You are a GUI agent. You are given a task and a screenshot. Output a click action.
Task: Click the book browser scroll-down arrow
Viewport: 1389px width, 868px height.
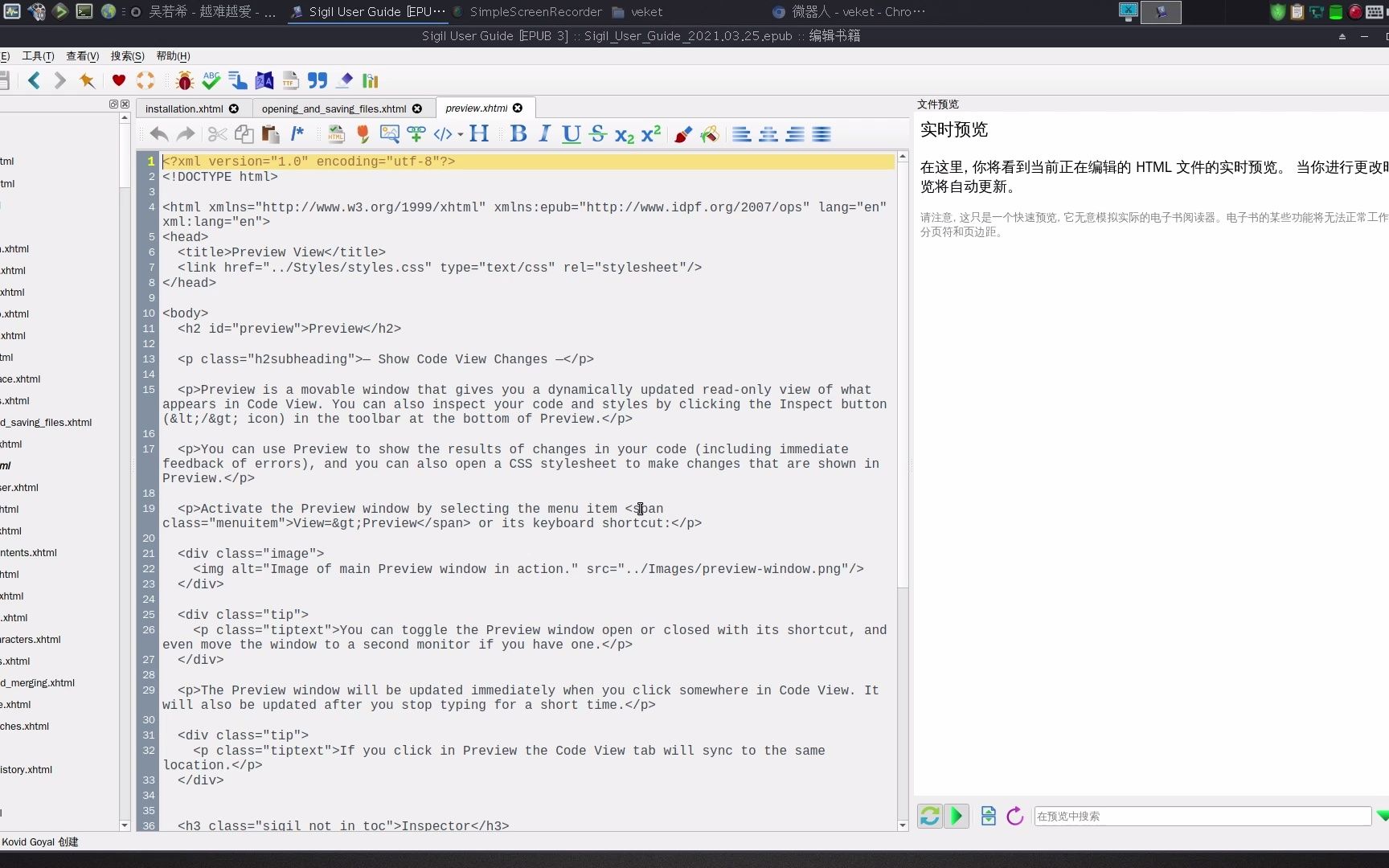[125, 825]
